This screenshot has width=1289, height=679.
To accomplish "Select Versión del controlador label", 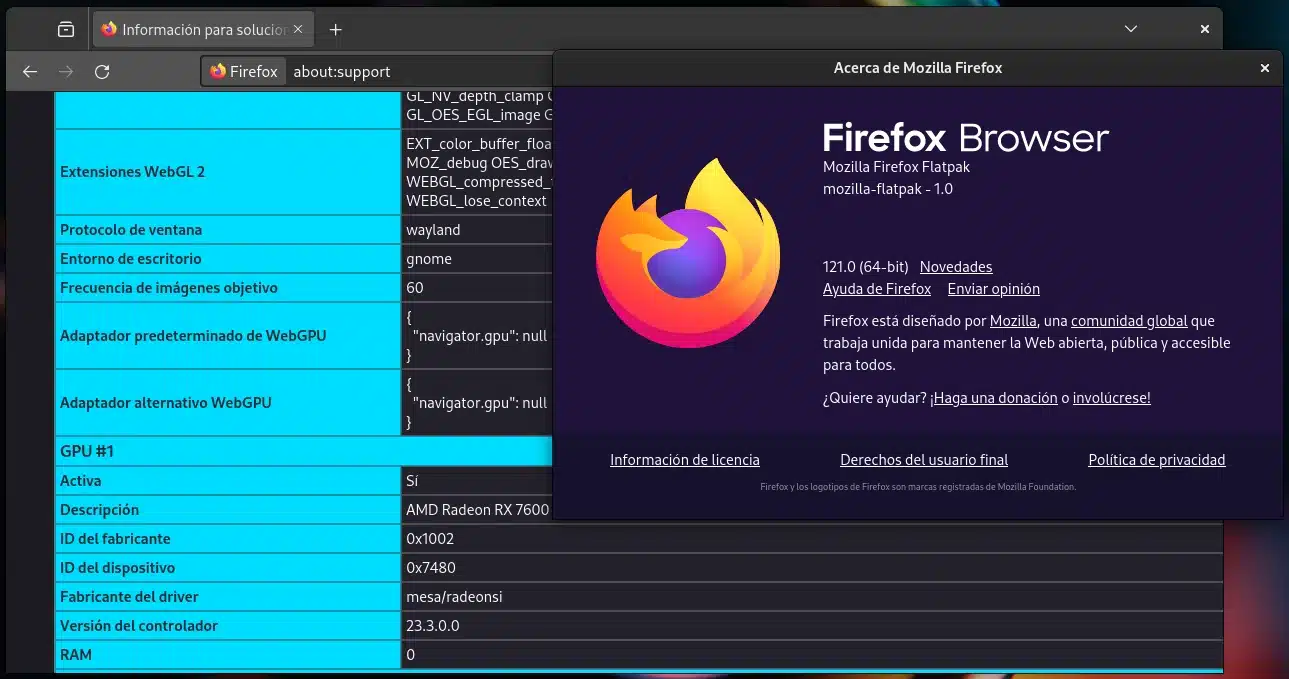I will click(139, 626).
